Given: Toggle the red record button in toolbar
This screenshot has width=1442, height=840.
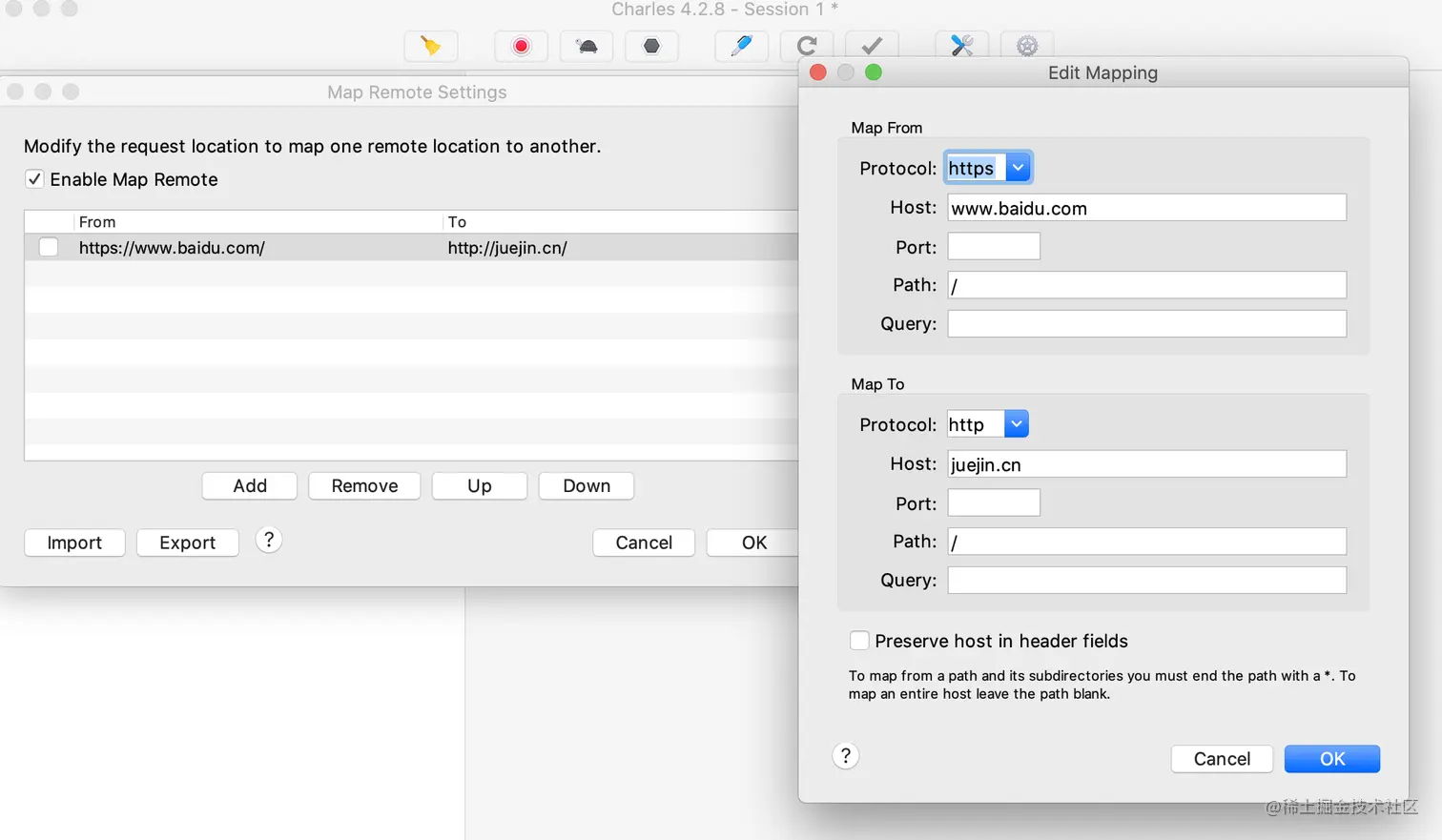Looking at the screenshot, I should coord(521,46).
